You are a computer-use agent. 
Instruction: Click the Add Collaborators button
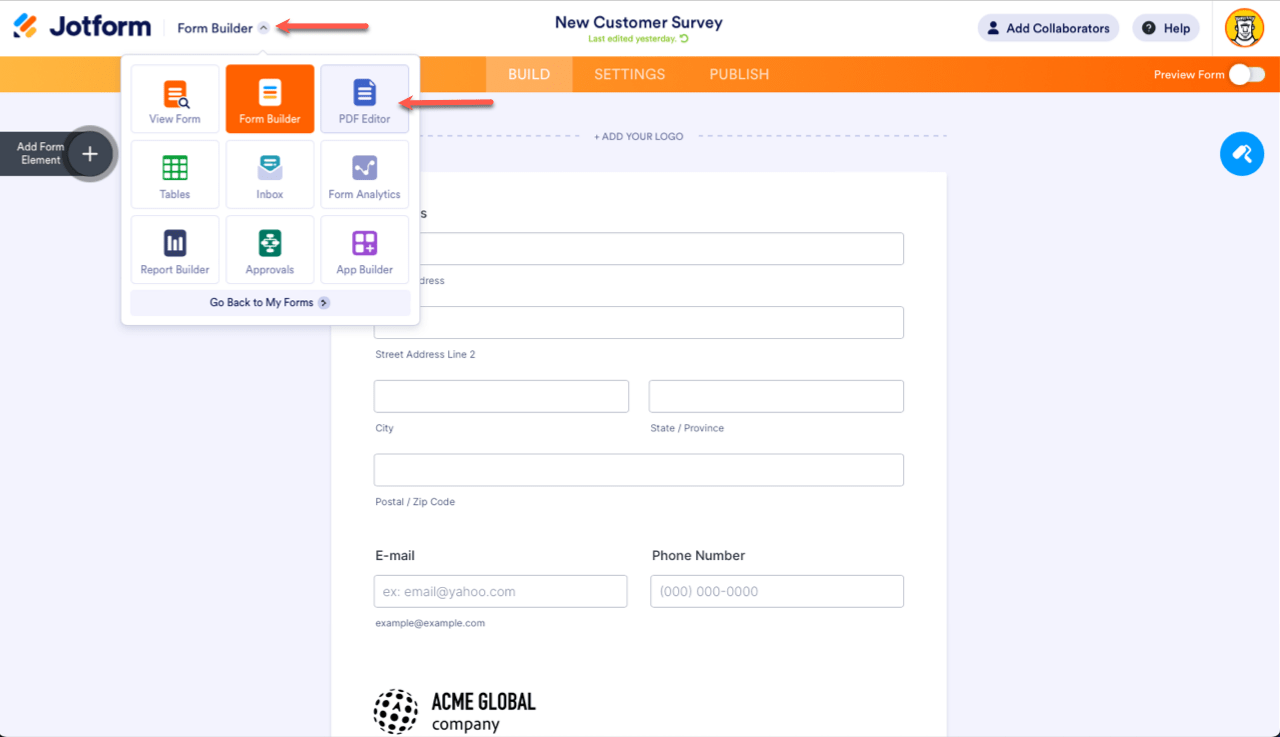[1048, 28]
